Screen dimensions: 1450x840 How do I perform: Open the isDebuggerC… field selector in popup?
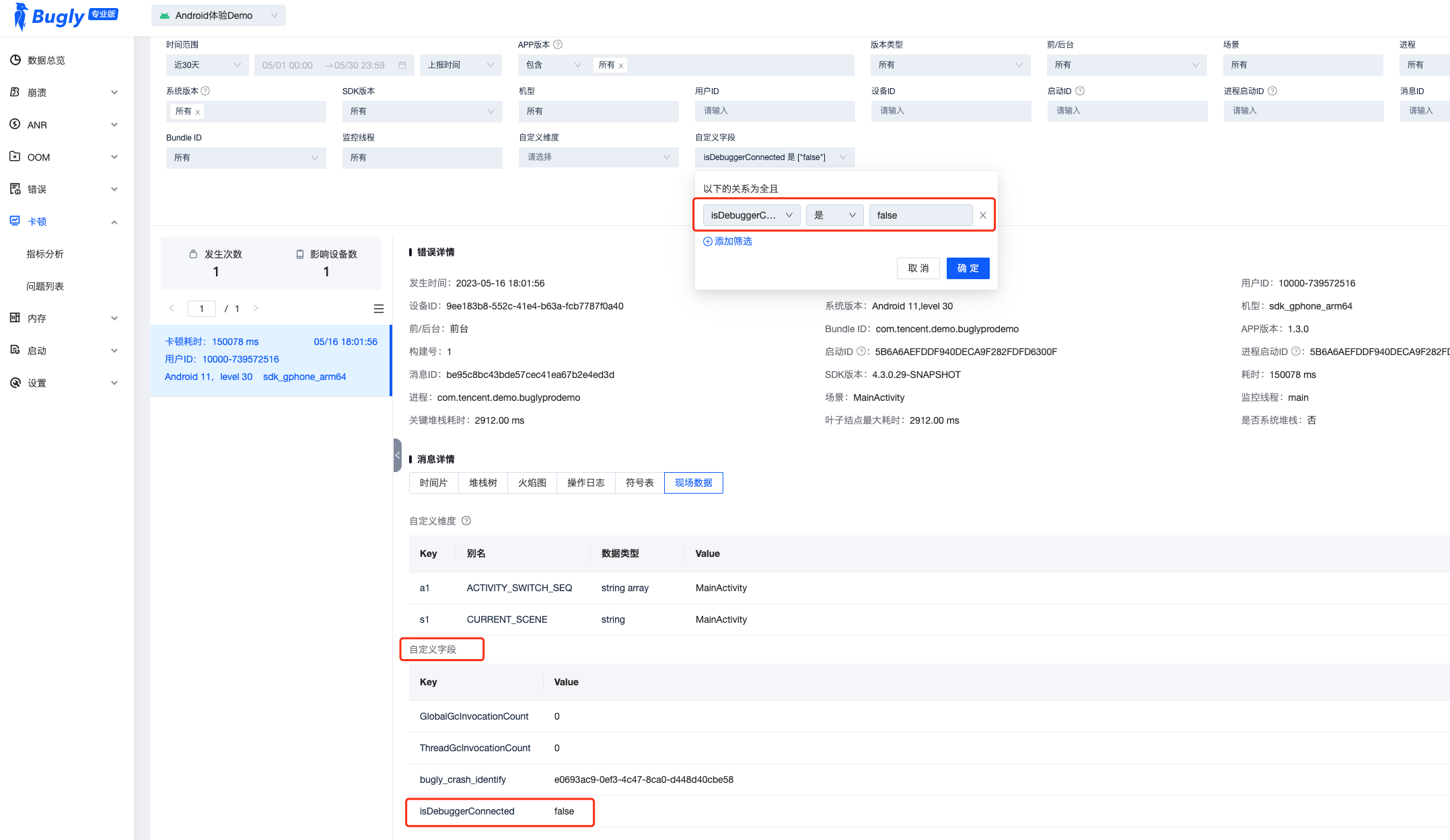pos(752,215)
